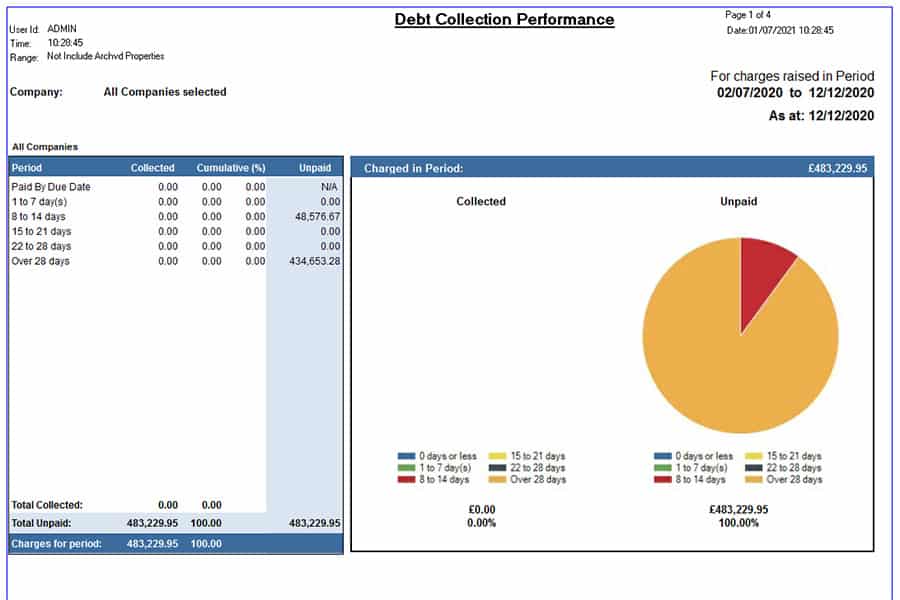Select the 'Total Collected:' row label
Screen dimensions: 900x600
click(x=47, y=505)
